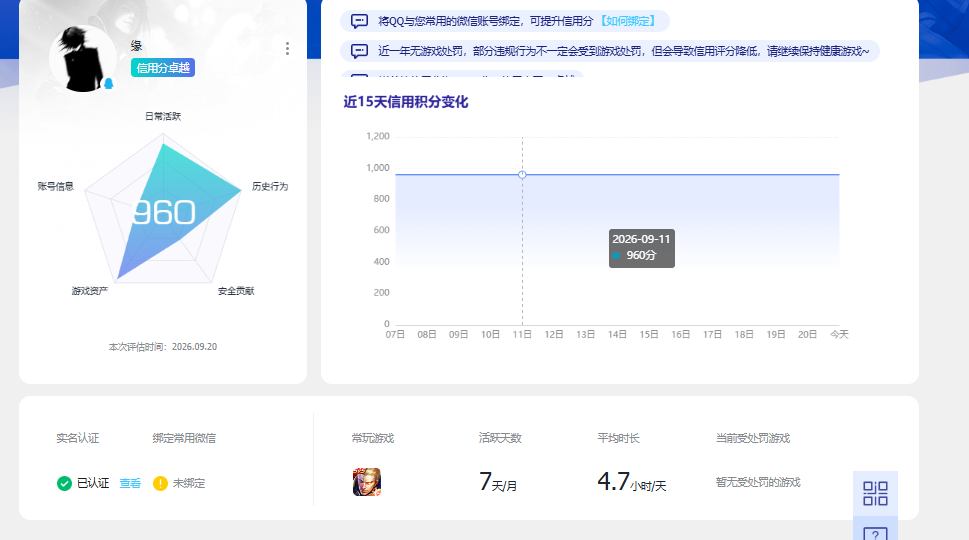Image resolution: width=969 pixels, height=540 pixels.
Task: Click the 4.7小时/天 average duration value
Action: point(632,482)
